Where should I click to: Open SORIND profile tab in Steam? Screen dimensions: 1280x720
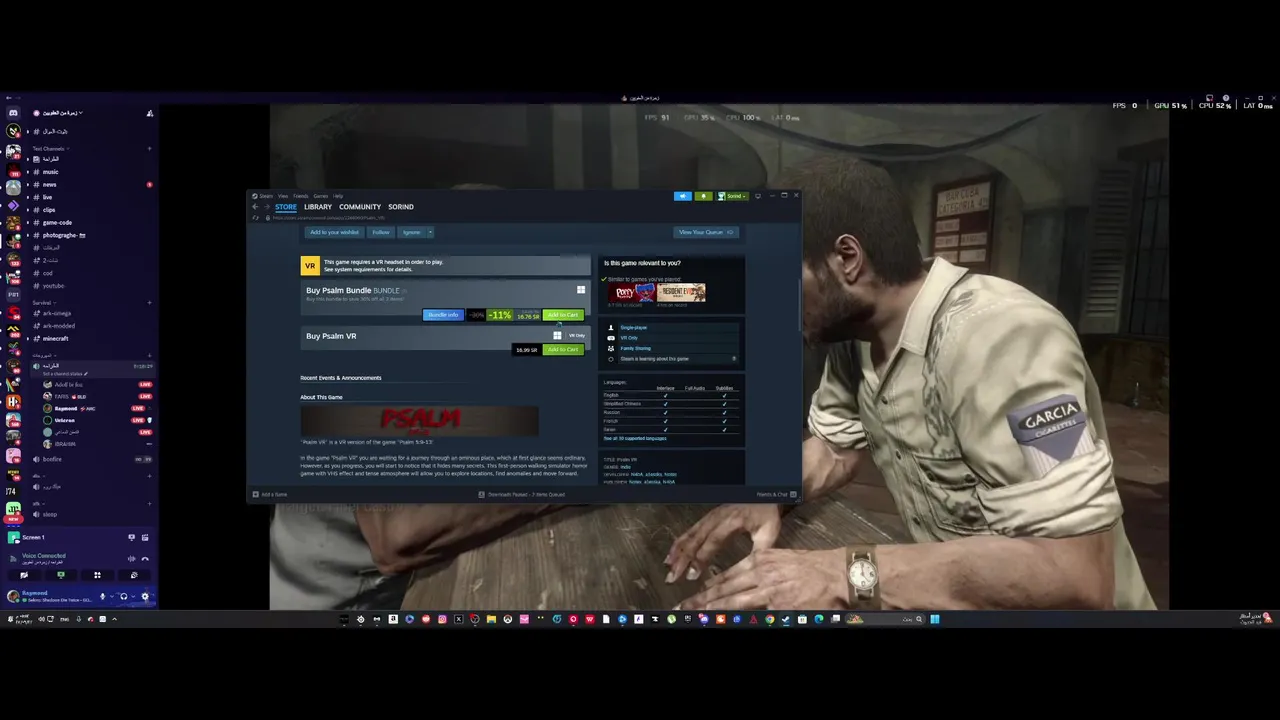[401, 207]
